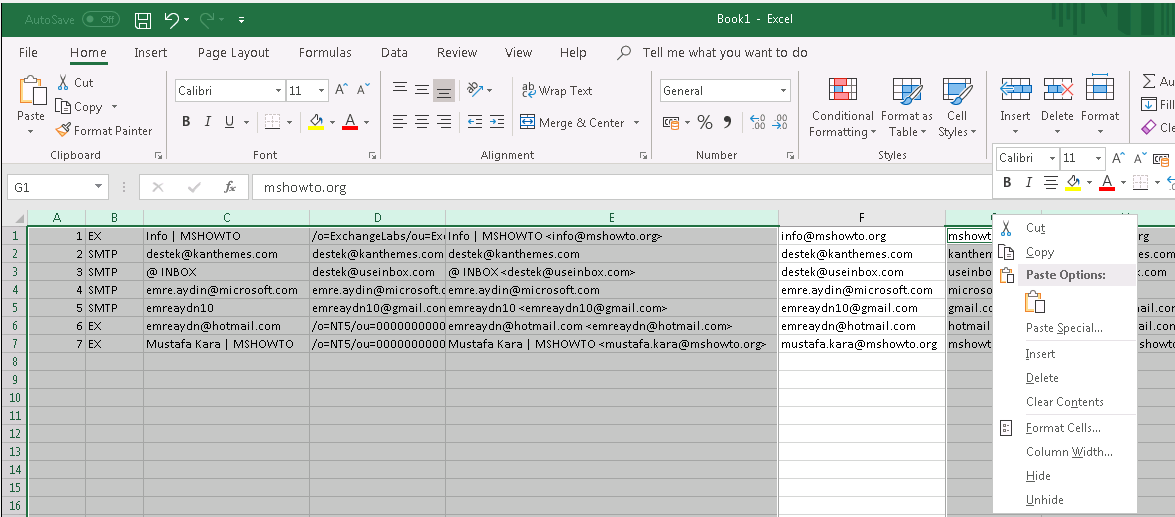
Task: Switch to the Review tab
Action: pyautogui.click(x=457, y=52)
